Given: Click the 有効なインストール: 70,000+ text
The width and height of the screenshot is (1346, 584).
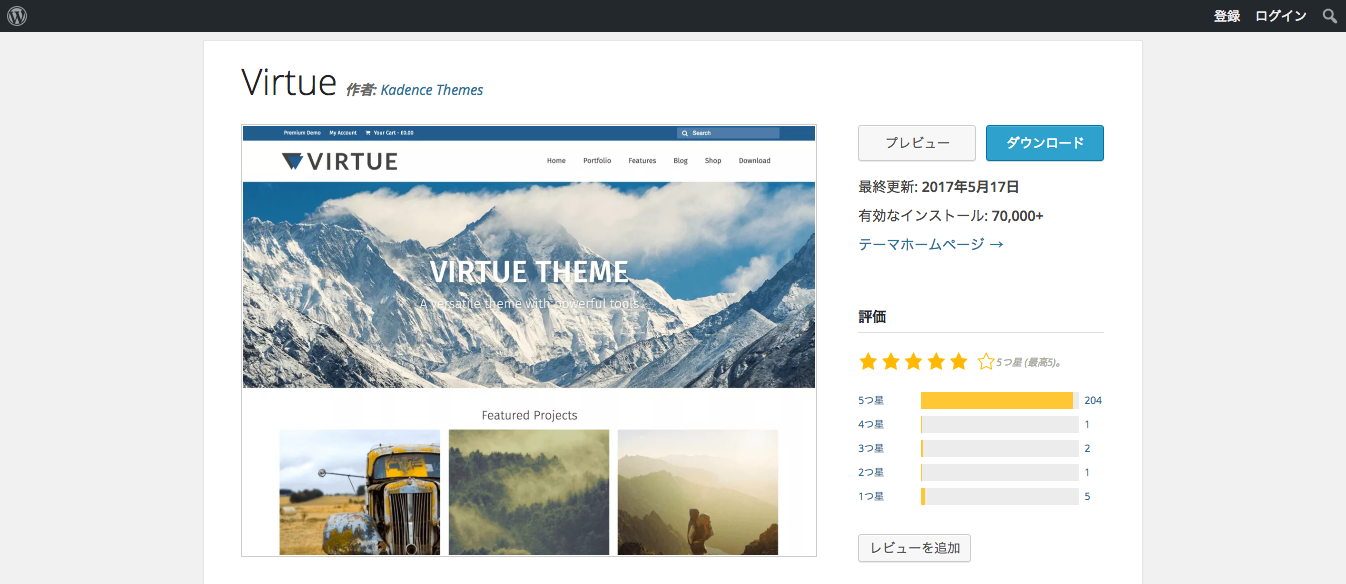Looking at the screenshot, I should point(951,216).
